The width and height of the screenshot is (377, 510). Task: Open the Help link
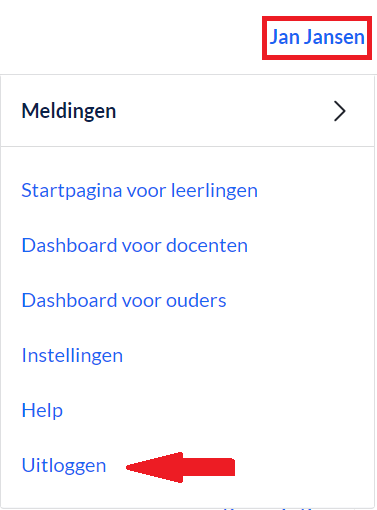tap(42, 410)
